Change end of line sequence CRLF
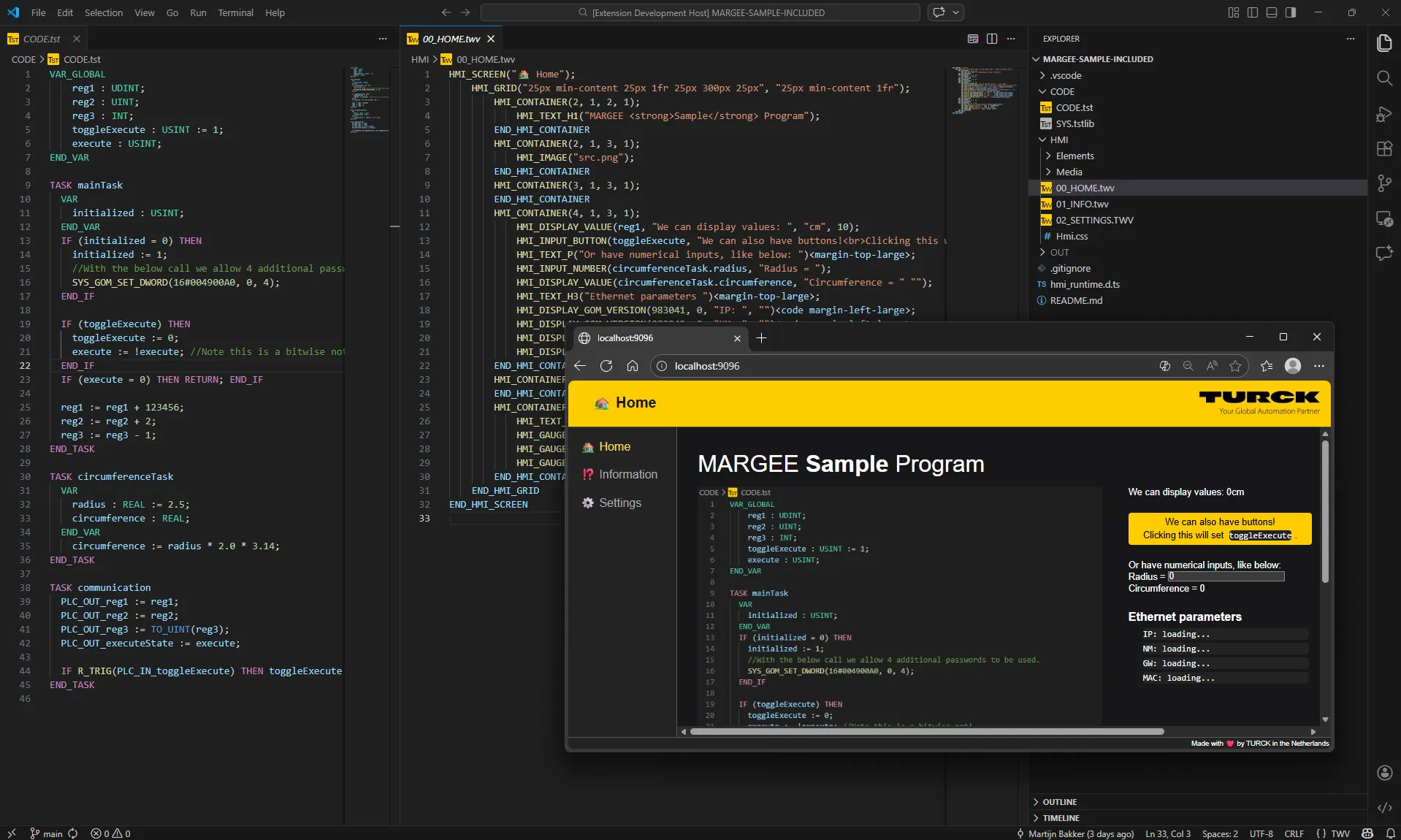The image size is (1401, 840). pyautogui.click(x=1294, y=833)
